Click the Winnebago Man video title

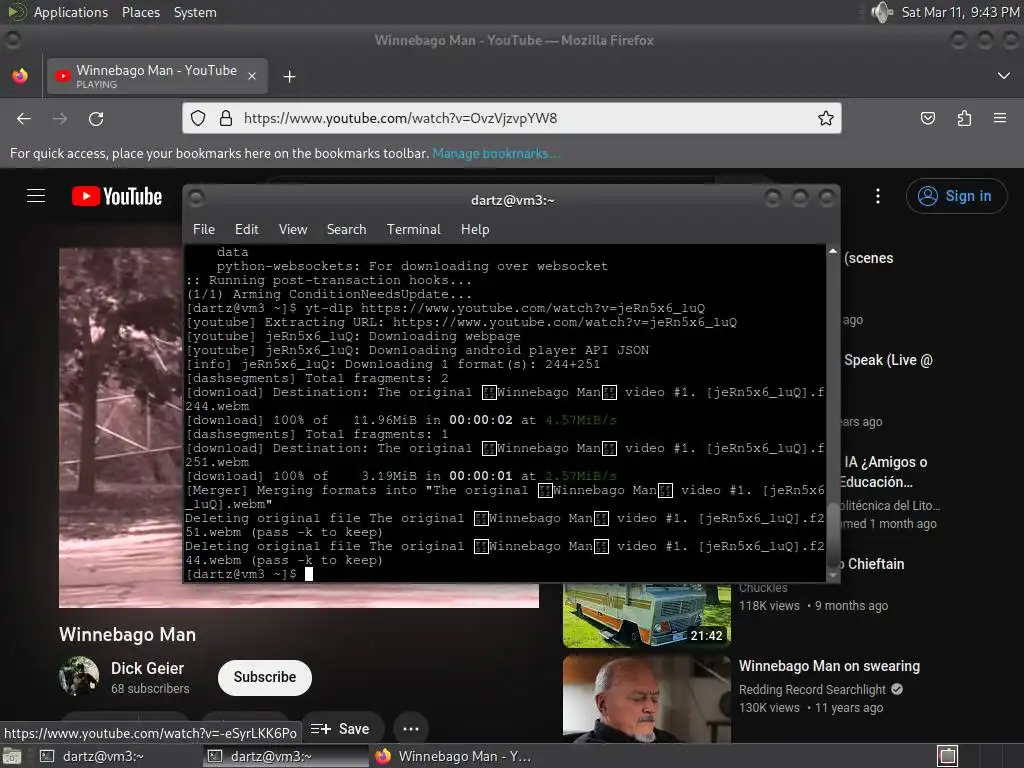click(x=127, y=635)
